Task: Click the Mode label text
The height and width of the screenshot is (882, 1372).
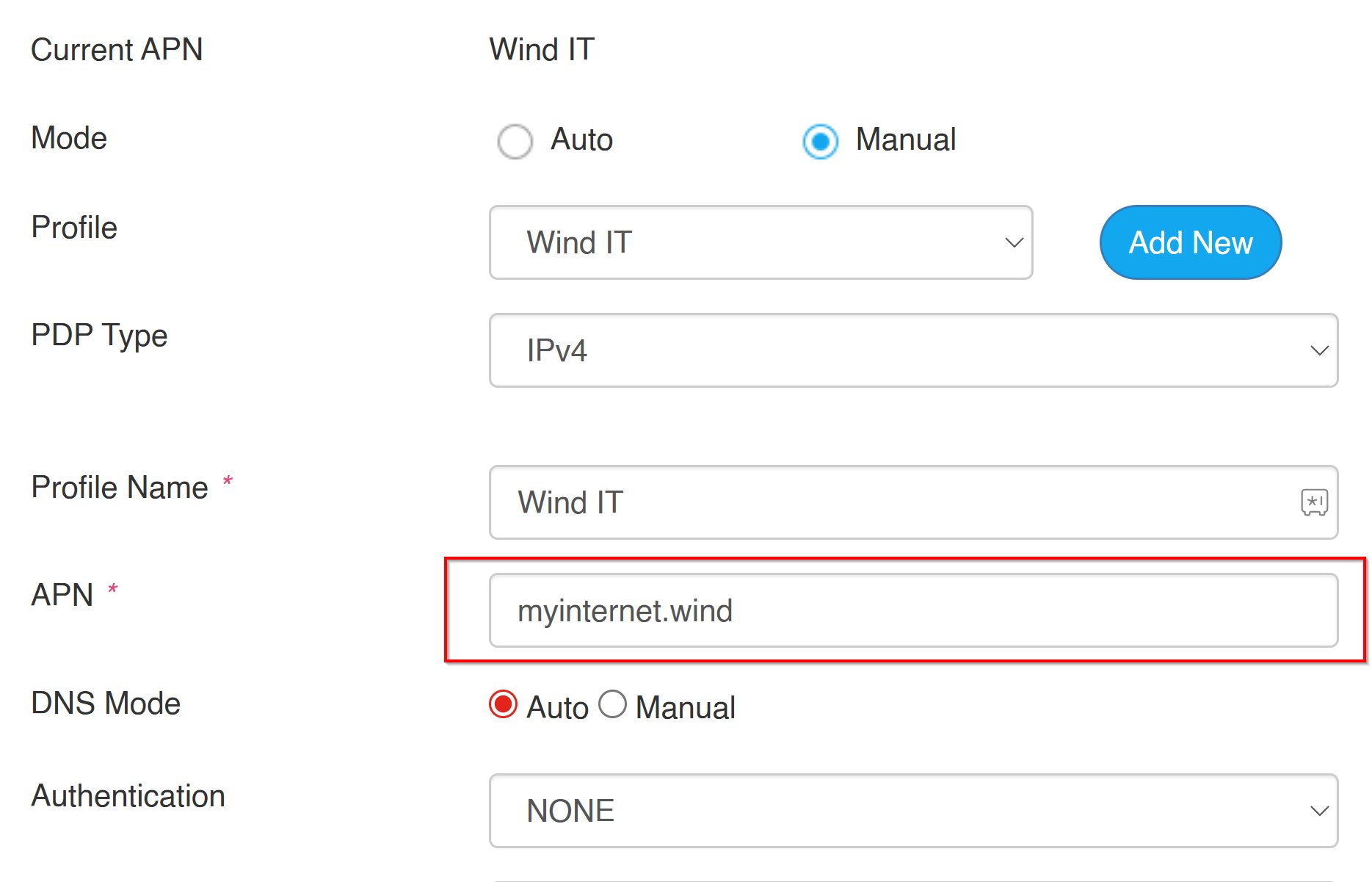Action: coord(69,138)
